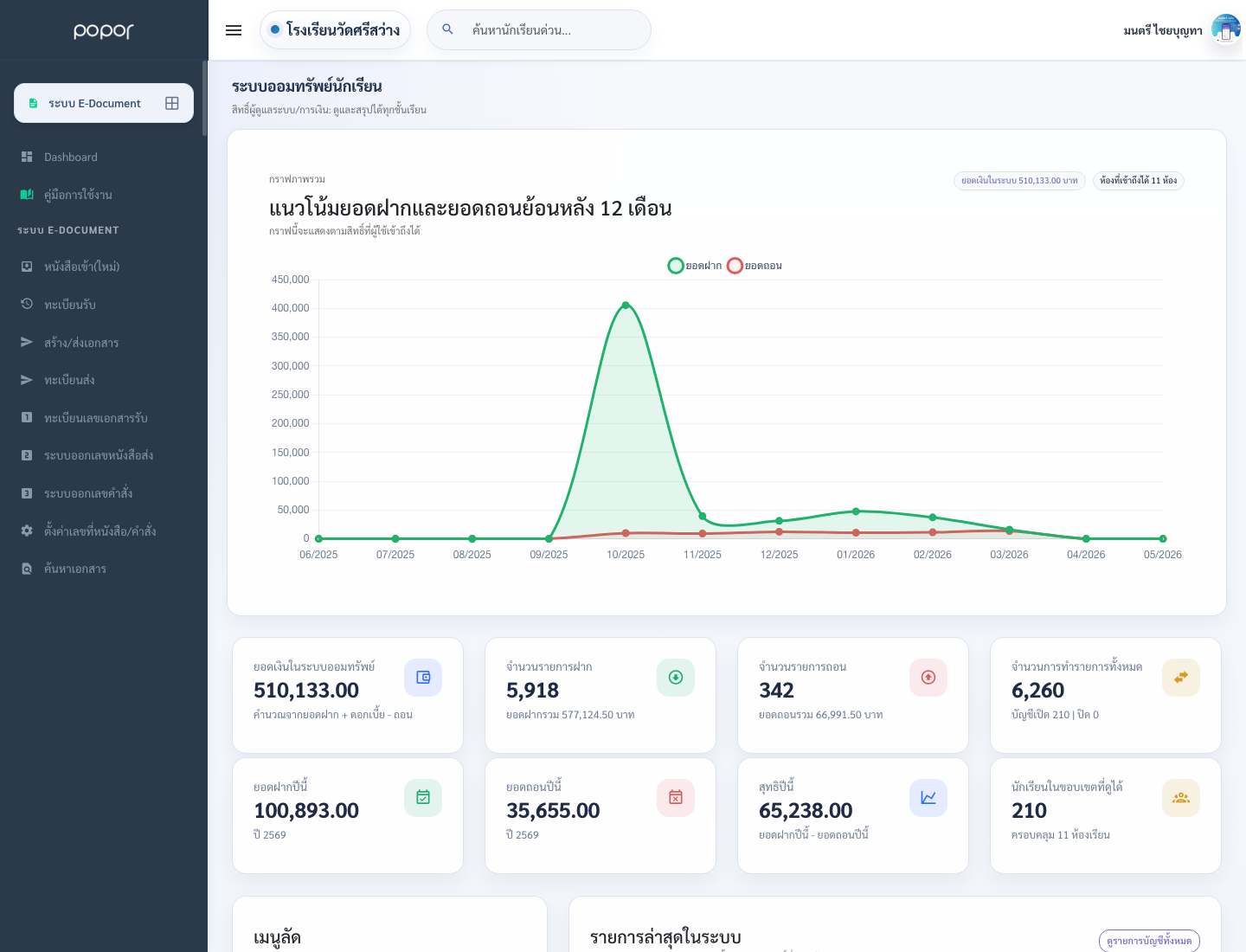The image size is (1246, 952).
Task: Click the ทะเบียนส่ง arrow icon
Action: coord(27,380)
